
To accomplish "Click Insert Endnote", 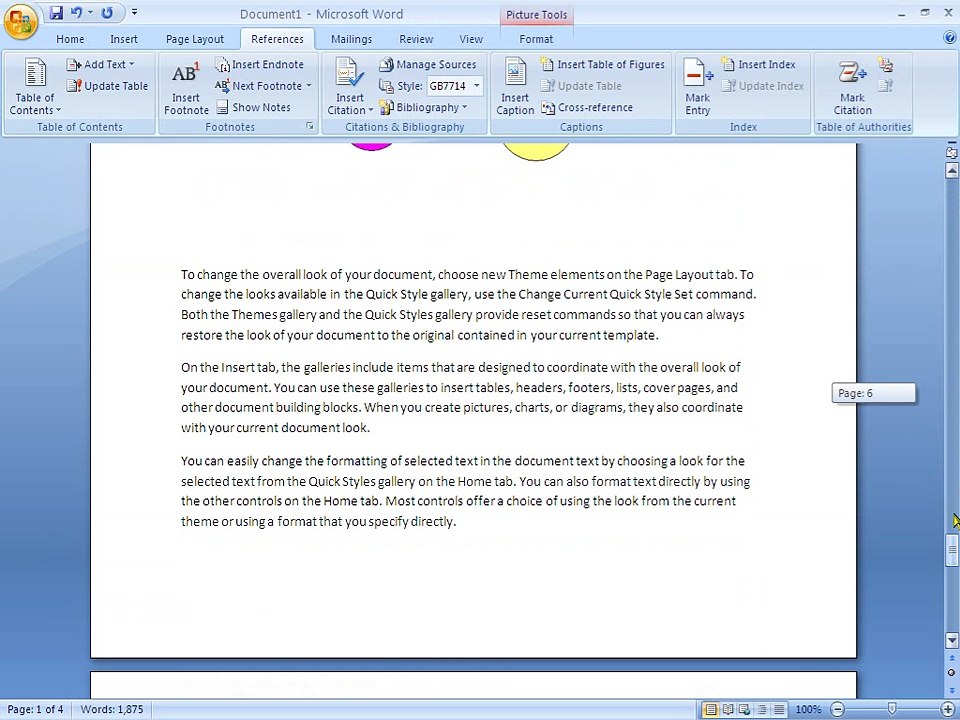I will (x=260, y=64).
